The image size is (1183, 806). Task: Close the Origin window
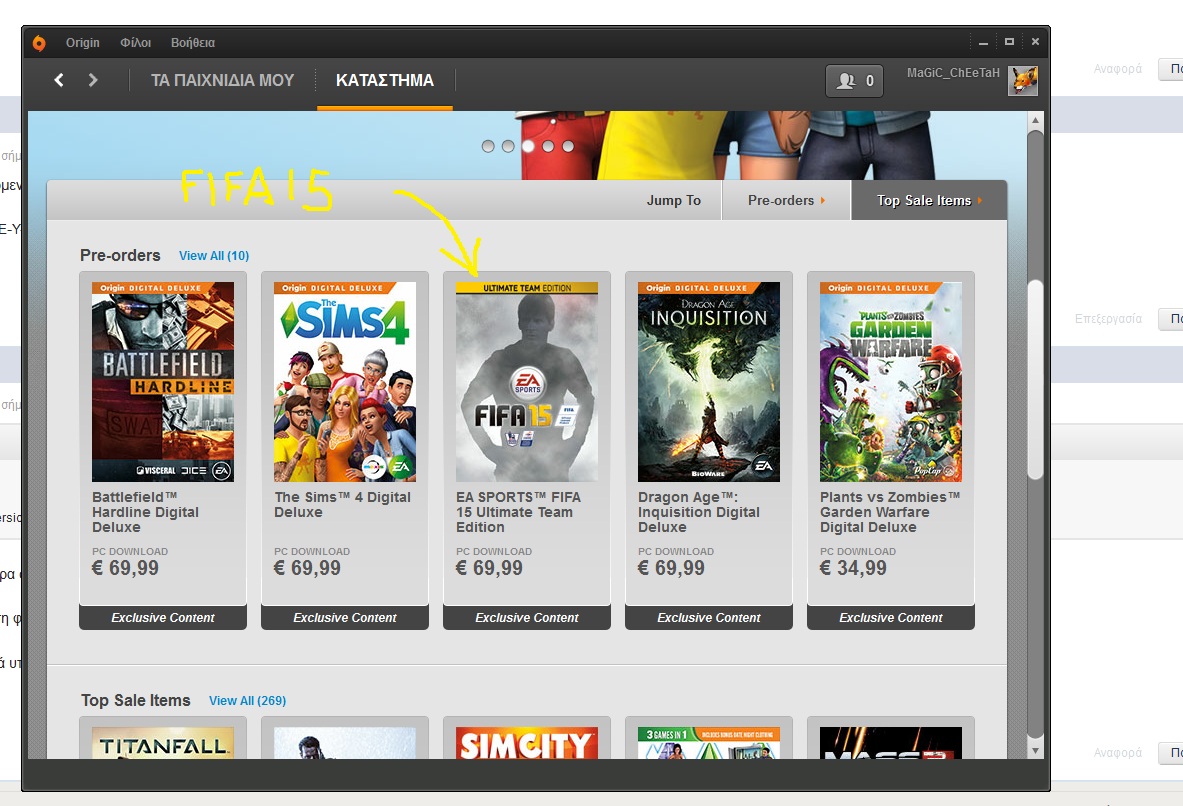[x=1035, y=42]
